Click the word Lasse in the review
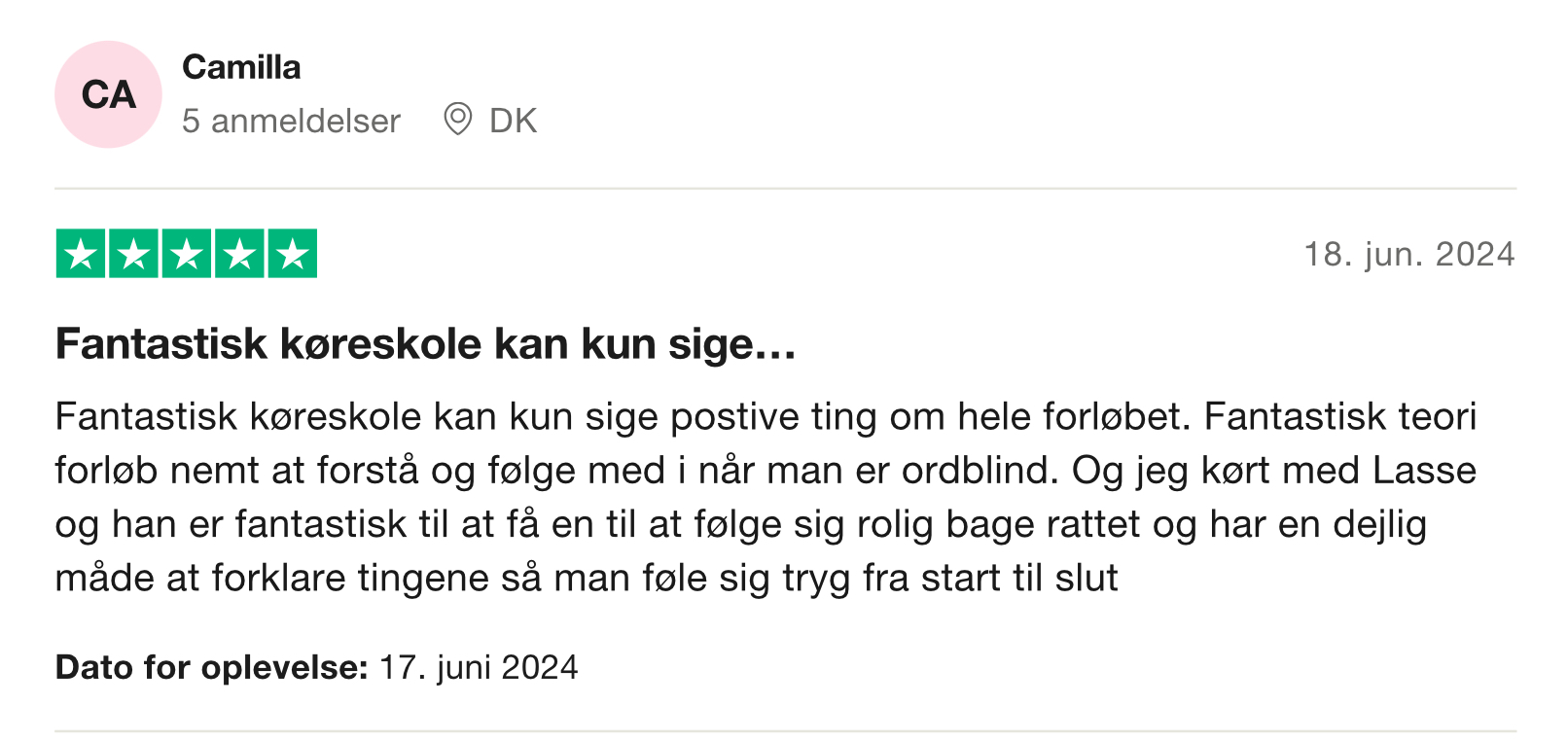This screenshot has width=1568, height=741. tap(1424, 471)
